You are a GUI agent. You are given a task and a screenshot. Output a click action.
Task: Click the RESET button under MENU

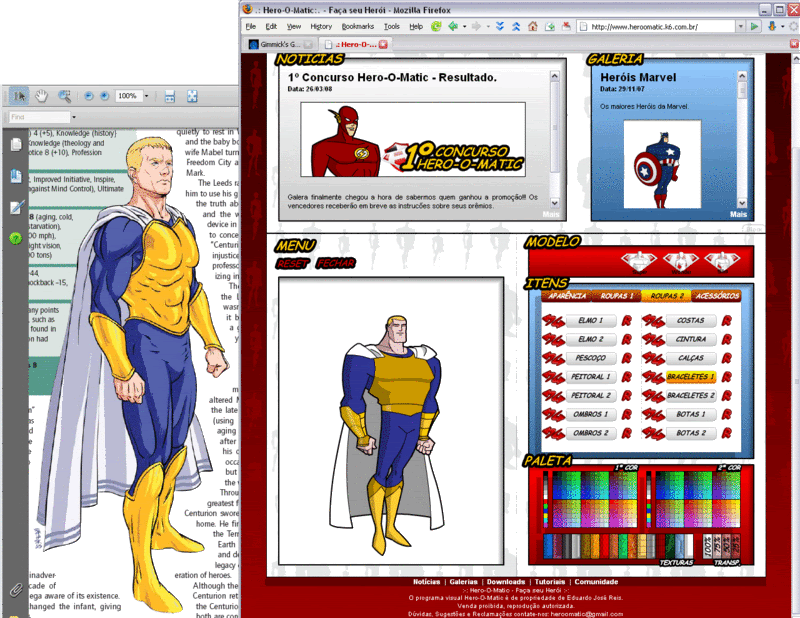(x=293, y=263)
